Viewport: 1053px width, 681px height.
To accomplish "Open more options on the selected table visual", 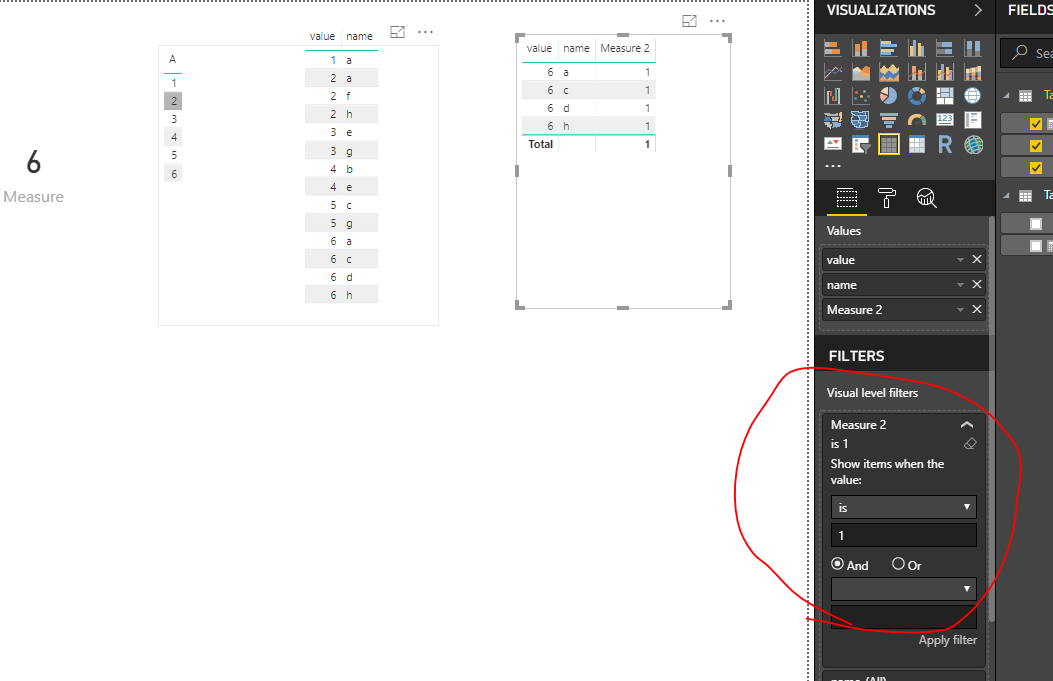I will coord(717,21).
